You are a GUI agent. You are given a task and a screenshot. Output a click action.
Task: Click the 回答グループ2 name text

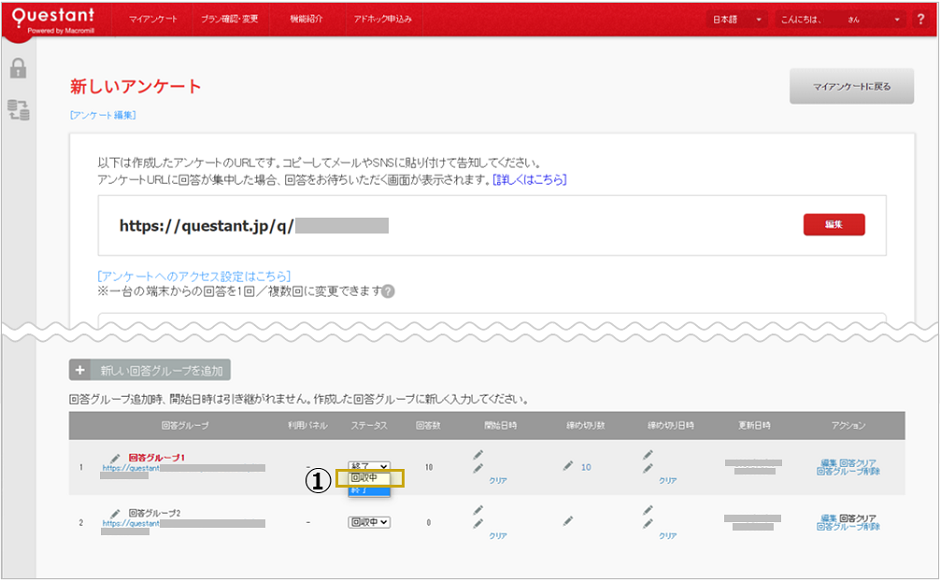155,513
